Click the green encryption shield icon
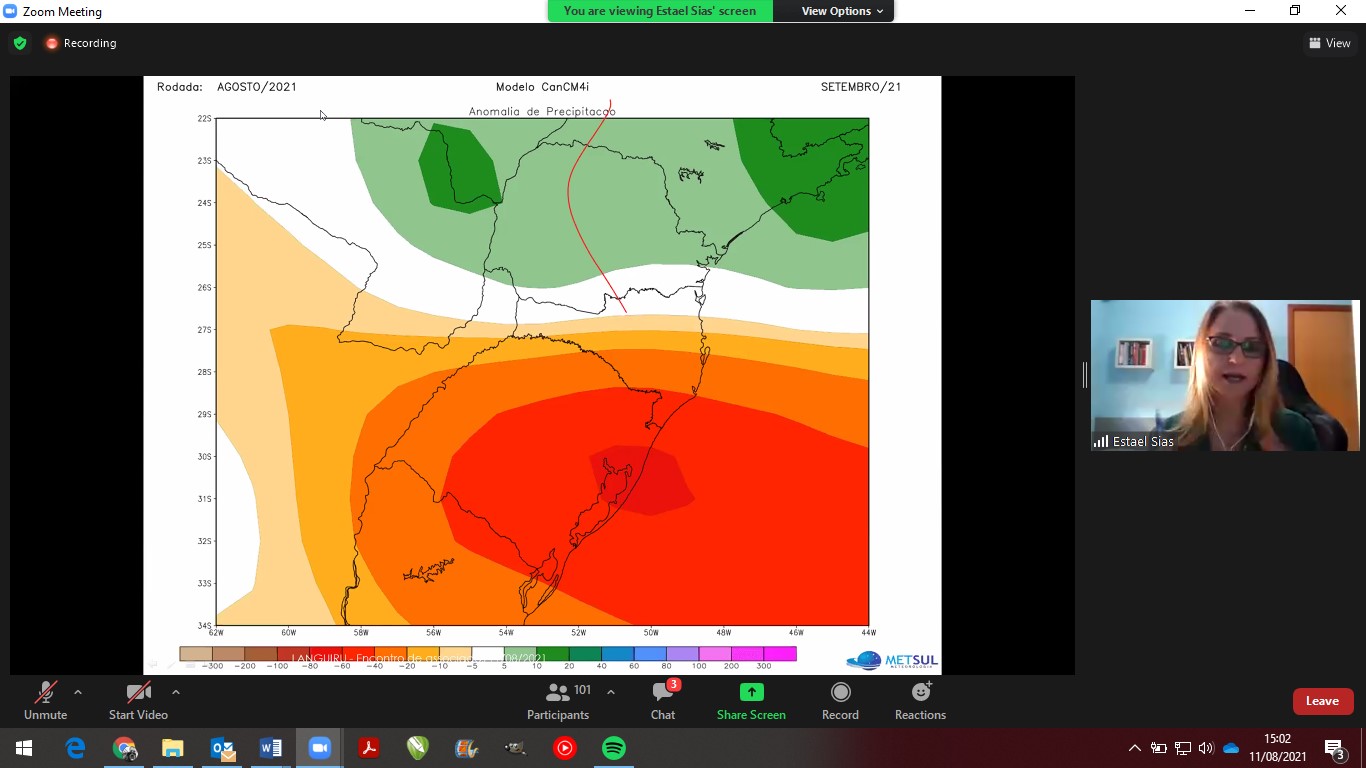This screenshot has width=1366, height=768. pyautogui.click(x=20, y=43)
